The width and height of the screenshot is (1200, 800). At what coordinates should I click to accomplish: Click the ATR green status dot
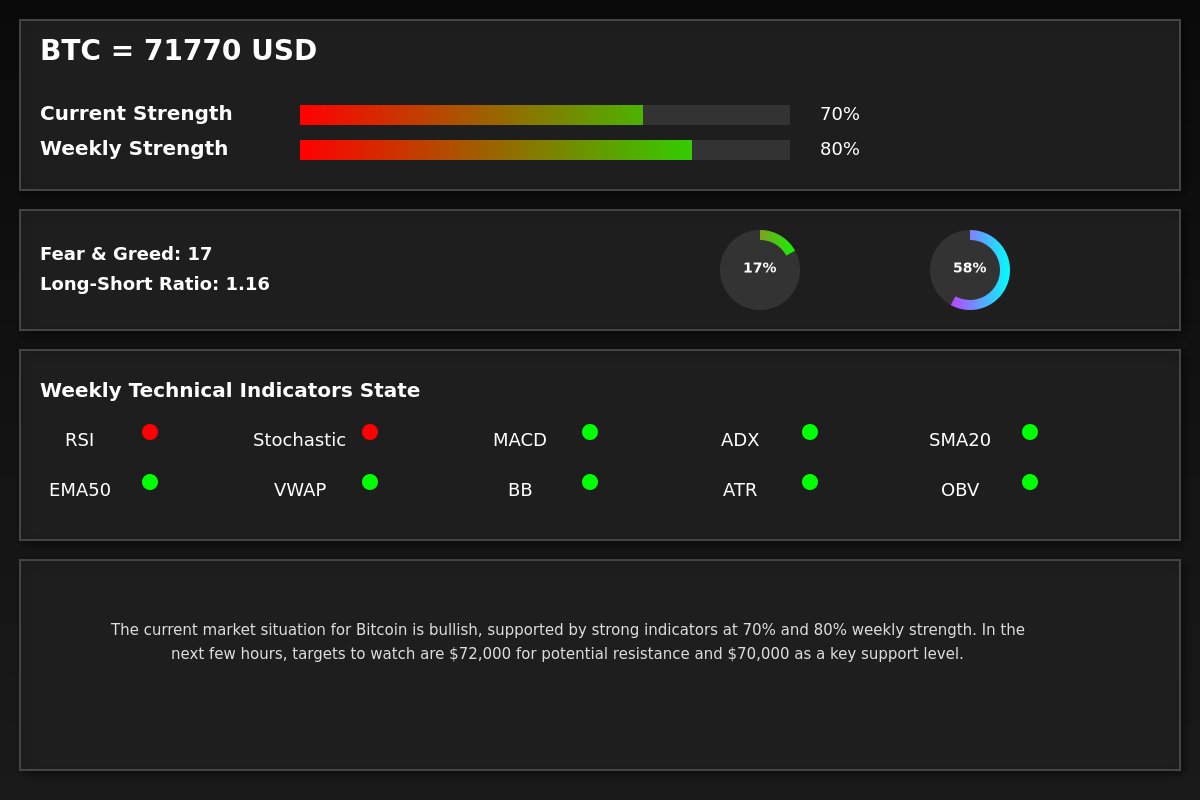coord(810,482)
